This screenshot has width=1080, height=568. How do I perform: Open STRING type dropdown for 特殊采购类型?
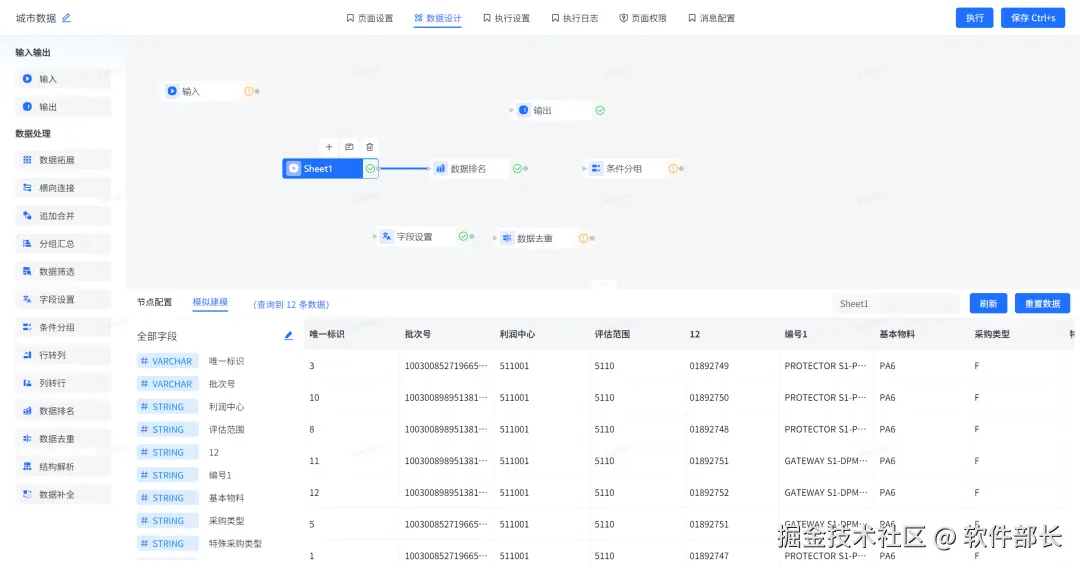[167, 543]
